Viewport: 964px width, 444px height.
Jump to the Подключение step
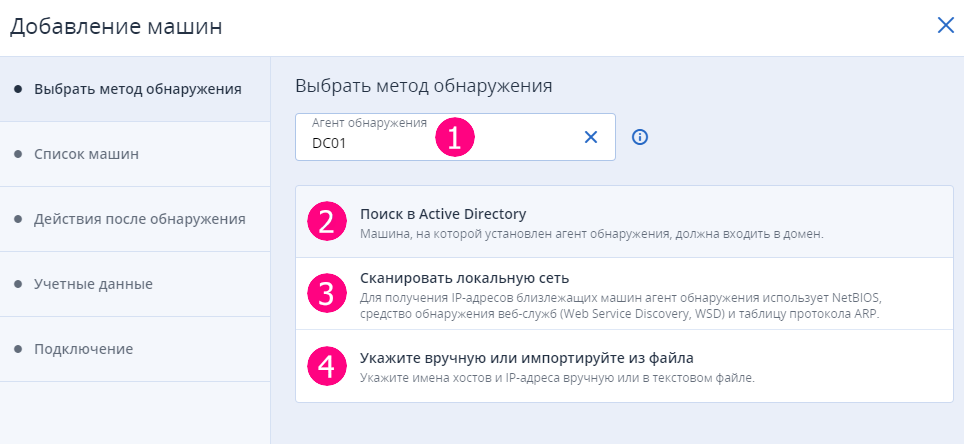point(135,350)
